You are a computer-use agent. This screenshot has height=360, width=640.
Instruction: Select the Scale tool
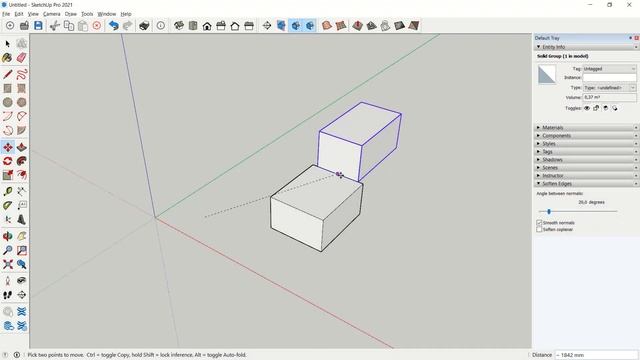click(8, 175)
